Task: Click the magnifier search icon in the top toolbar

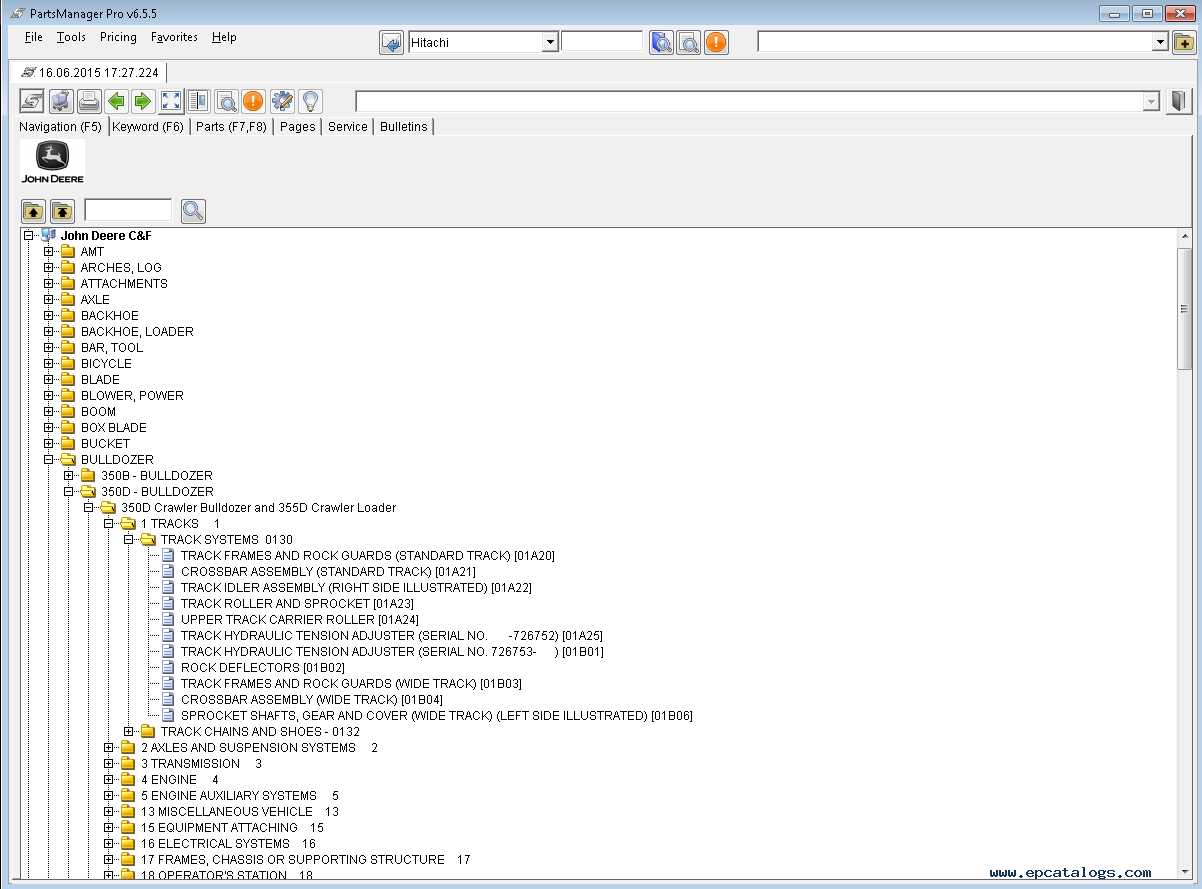Action: [688, 42]
